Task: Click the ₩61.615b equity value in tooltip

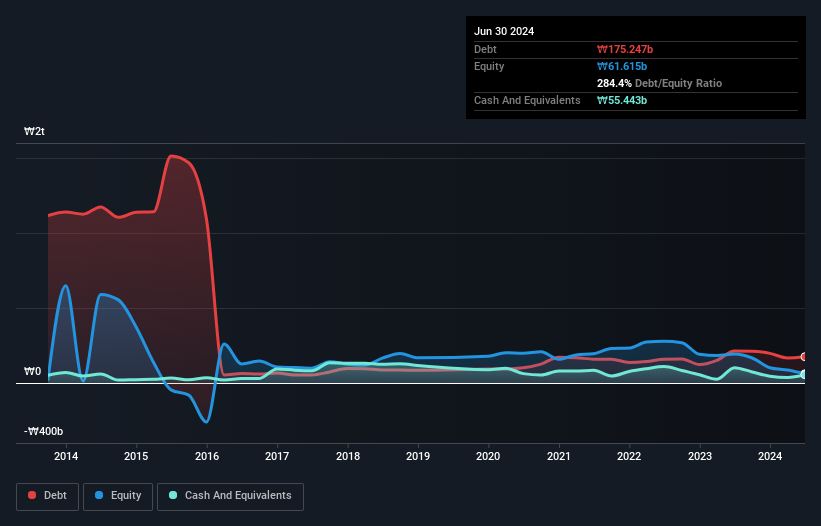Action: (622, 66)
